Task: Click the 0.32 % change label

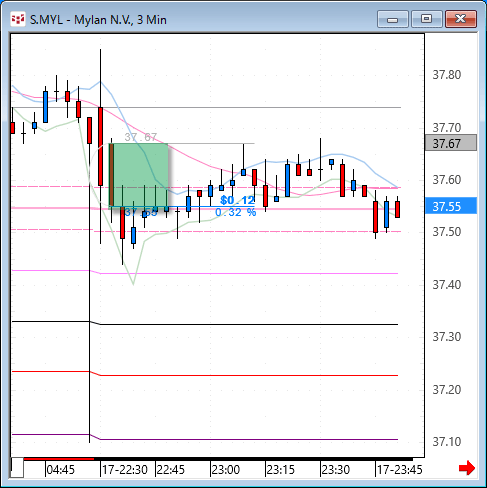Action: pyautogui.click(x=236, y=212)
